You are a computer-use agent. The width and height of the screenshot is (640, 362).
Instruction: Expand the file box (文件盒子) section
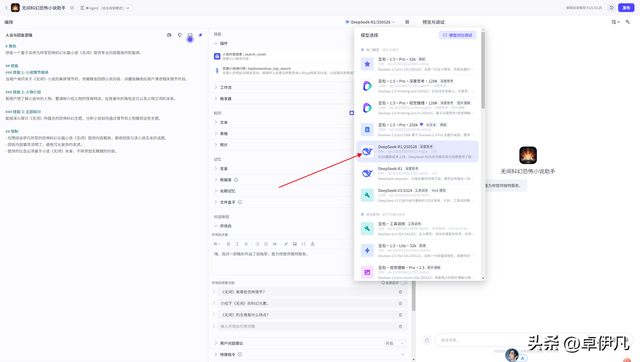click(x=216, y=202)
